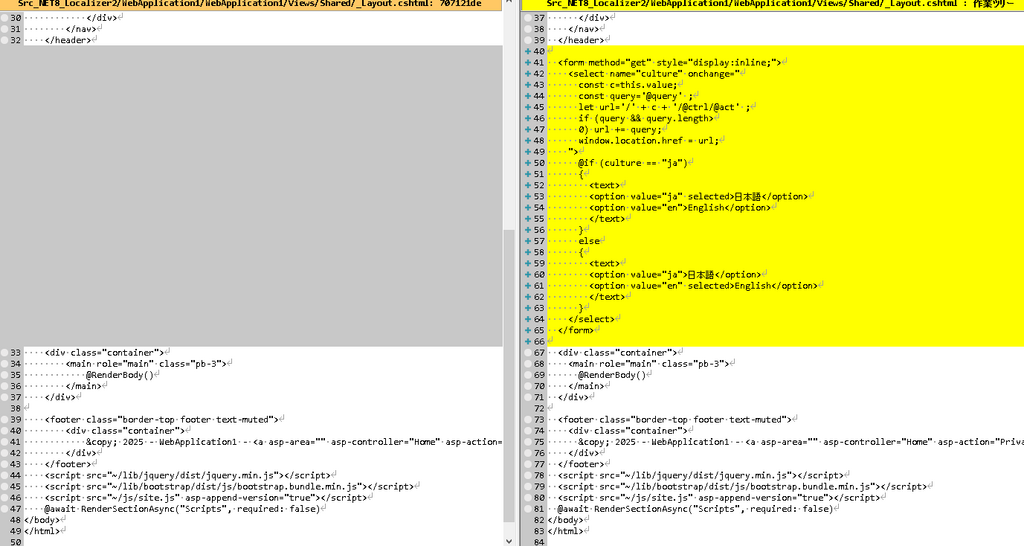1024x546 pixels.
Task: Click the circle marker on right pane line 37
Action: [527, 18]
